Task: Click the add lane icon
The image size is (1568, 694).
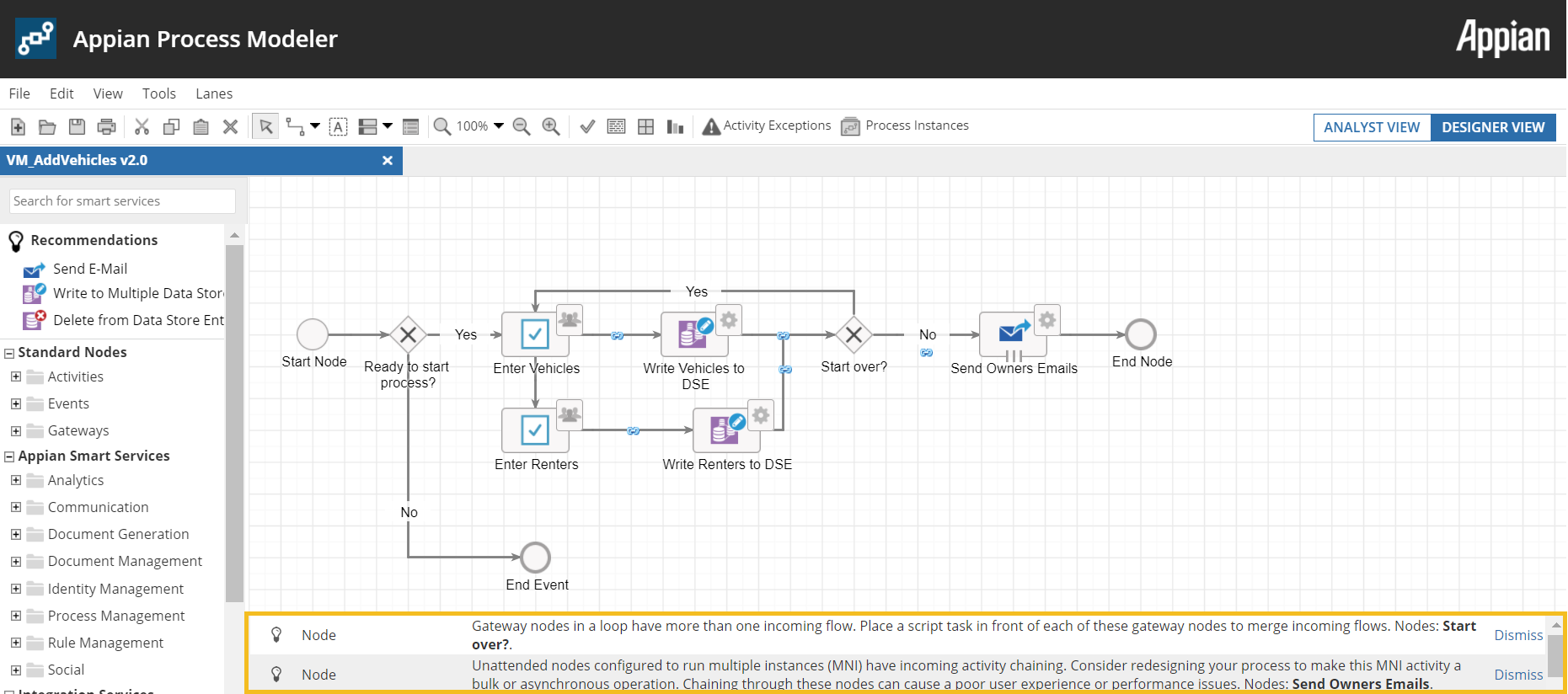Action: click(367, 126)
